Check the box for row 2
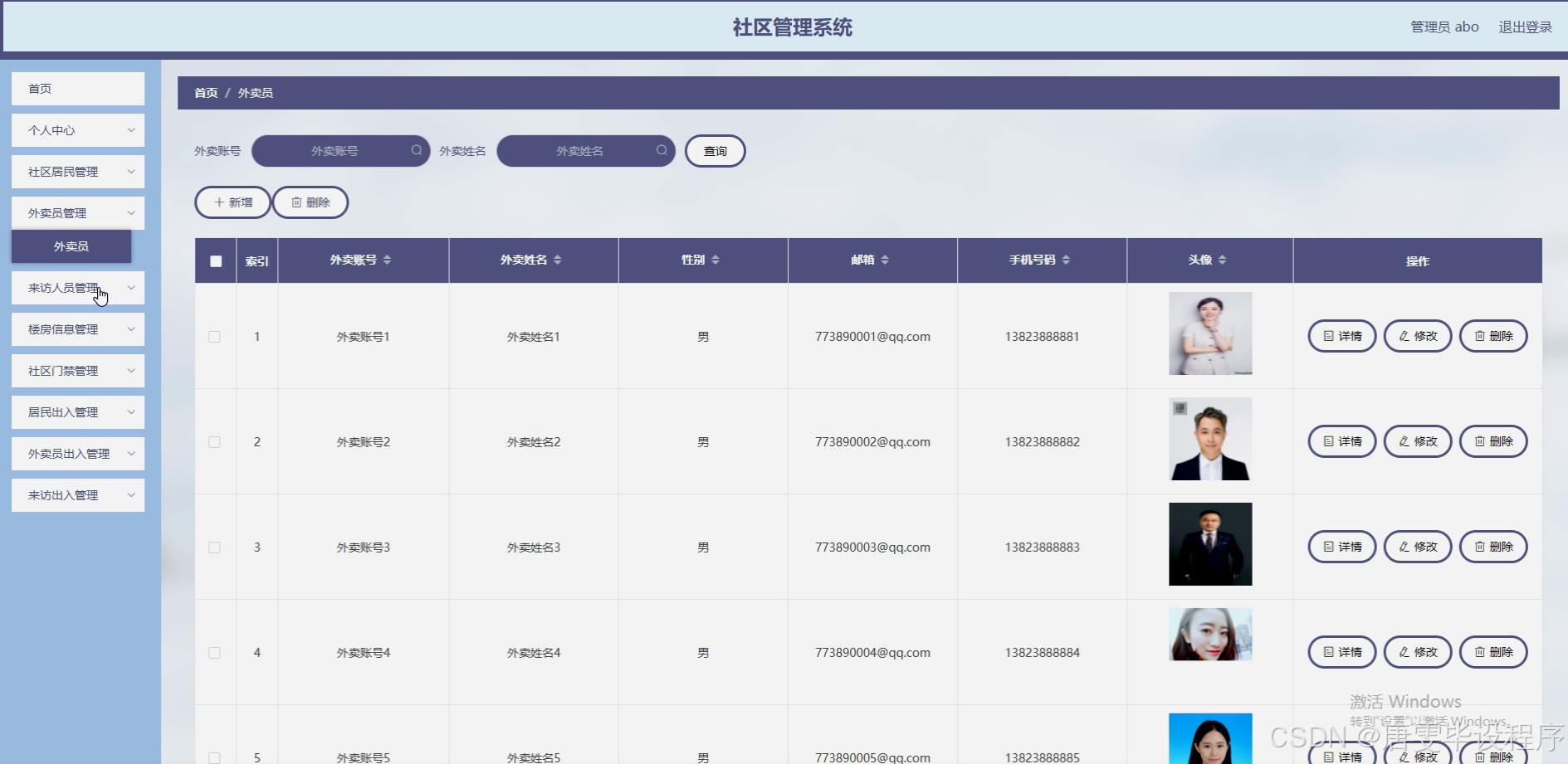1568x764 pixels. 214,442
